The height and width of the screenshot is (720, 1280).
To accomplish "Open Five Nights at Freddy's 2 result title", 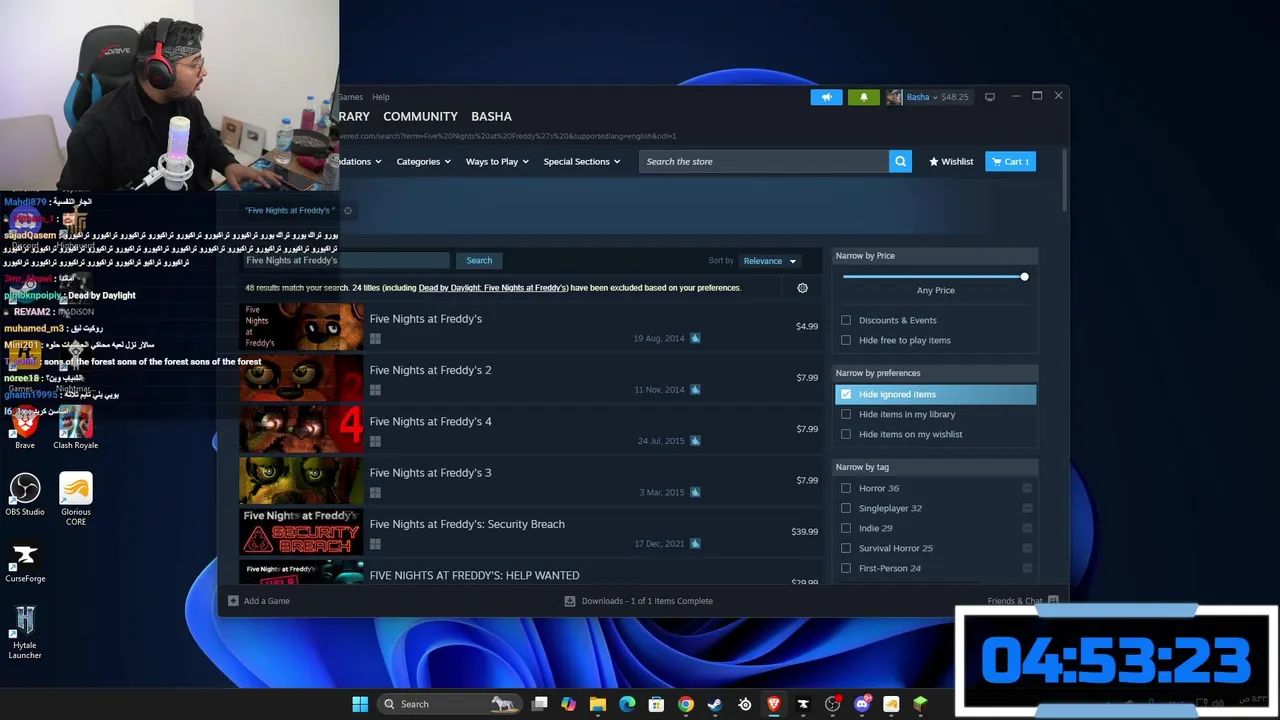I will pos(430,370).
